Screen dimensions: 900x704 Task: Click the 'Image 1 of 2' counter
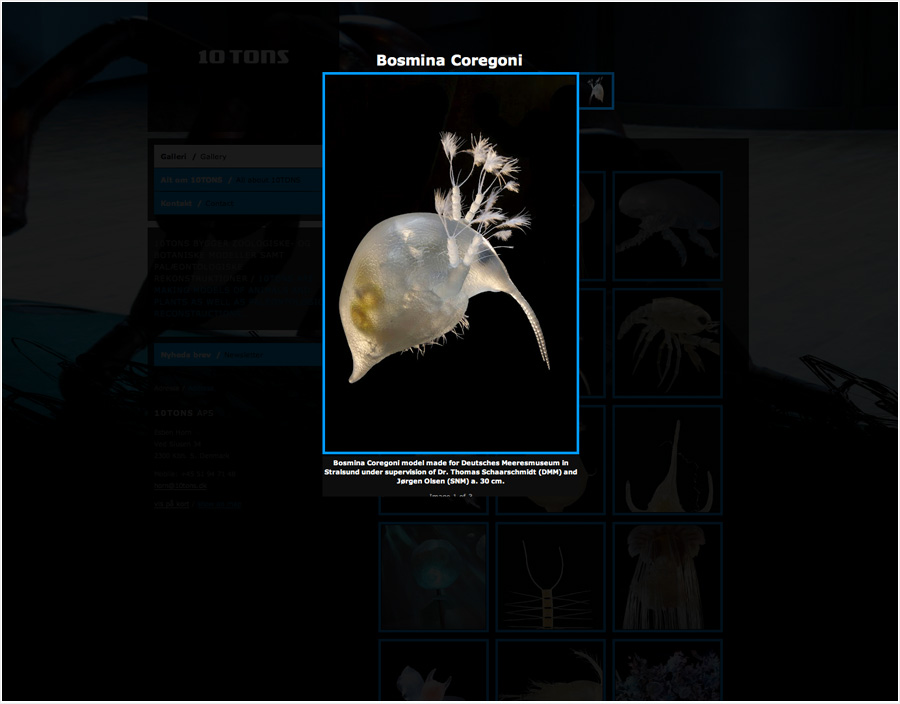tap(451, 495)
